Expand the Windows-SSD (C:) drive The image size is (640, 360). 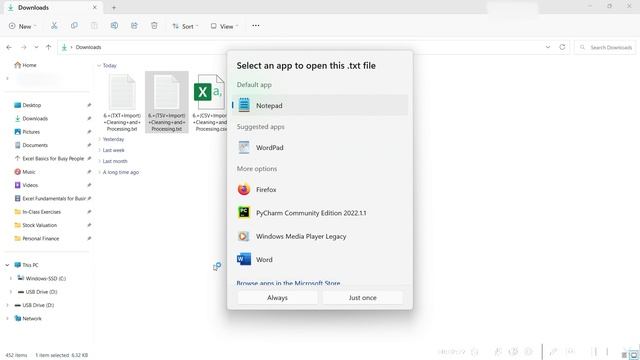tap(11, 278)
